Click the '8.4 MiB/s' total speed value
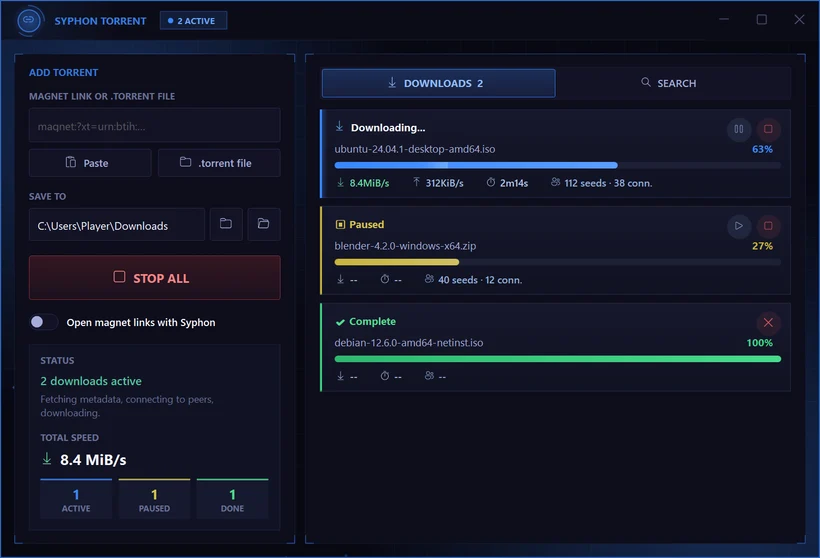Viewport: 820px width, 558px height. click(x=93, y=460)
